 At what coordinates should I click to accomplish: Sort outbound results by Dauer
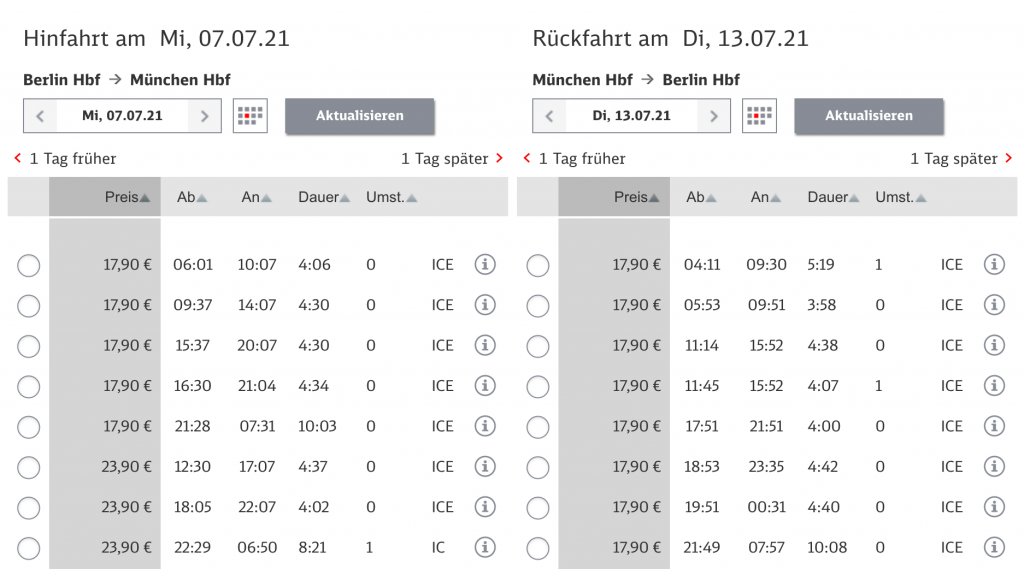click(324, 198)
